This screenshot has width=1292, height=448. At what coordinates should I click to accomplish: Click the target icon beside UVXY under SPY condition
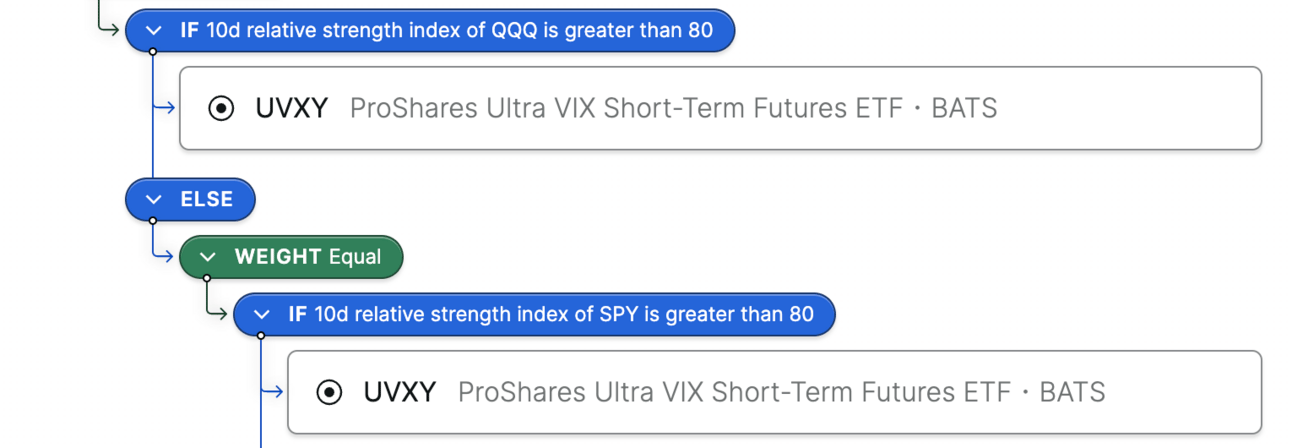point(329,392)
